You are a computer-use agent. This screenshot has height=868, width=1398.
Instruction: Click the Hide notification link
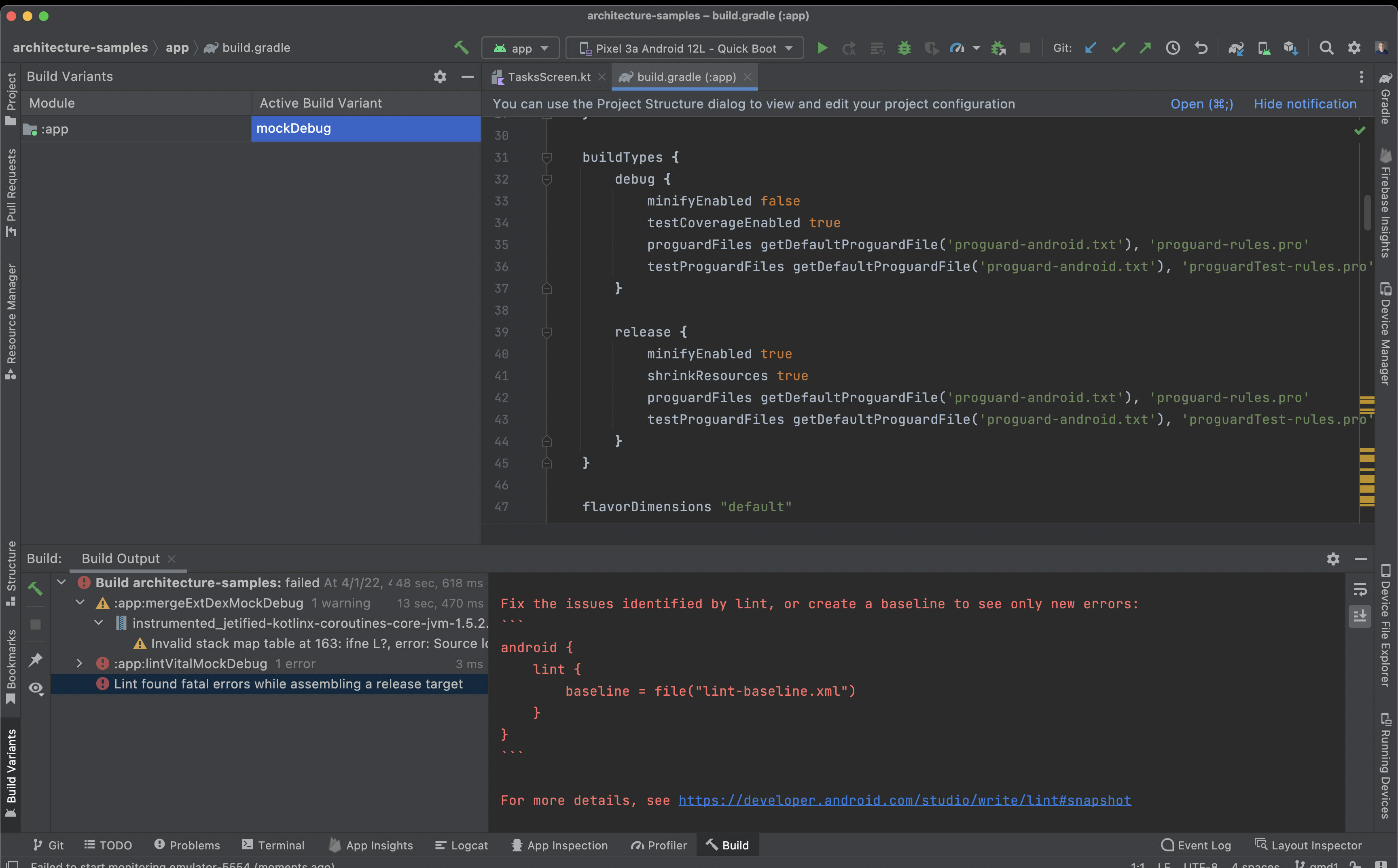(x=1305, y=104)
